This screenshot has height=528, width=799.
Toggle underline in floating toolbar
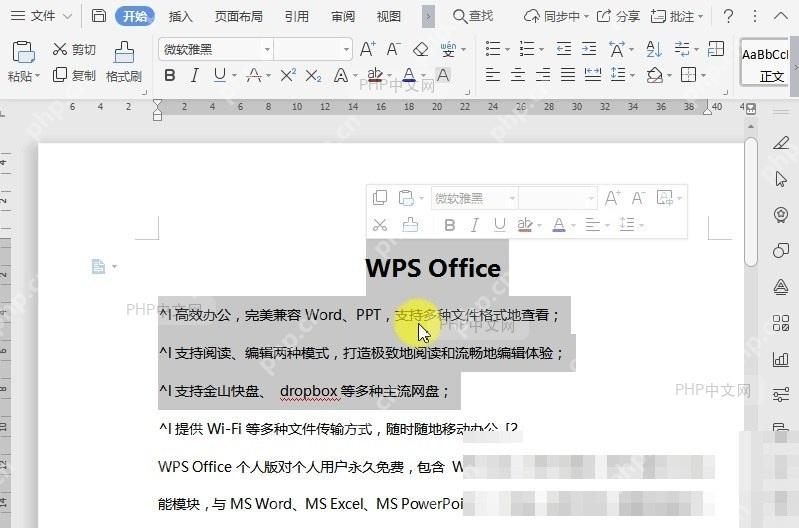point(499,225)
